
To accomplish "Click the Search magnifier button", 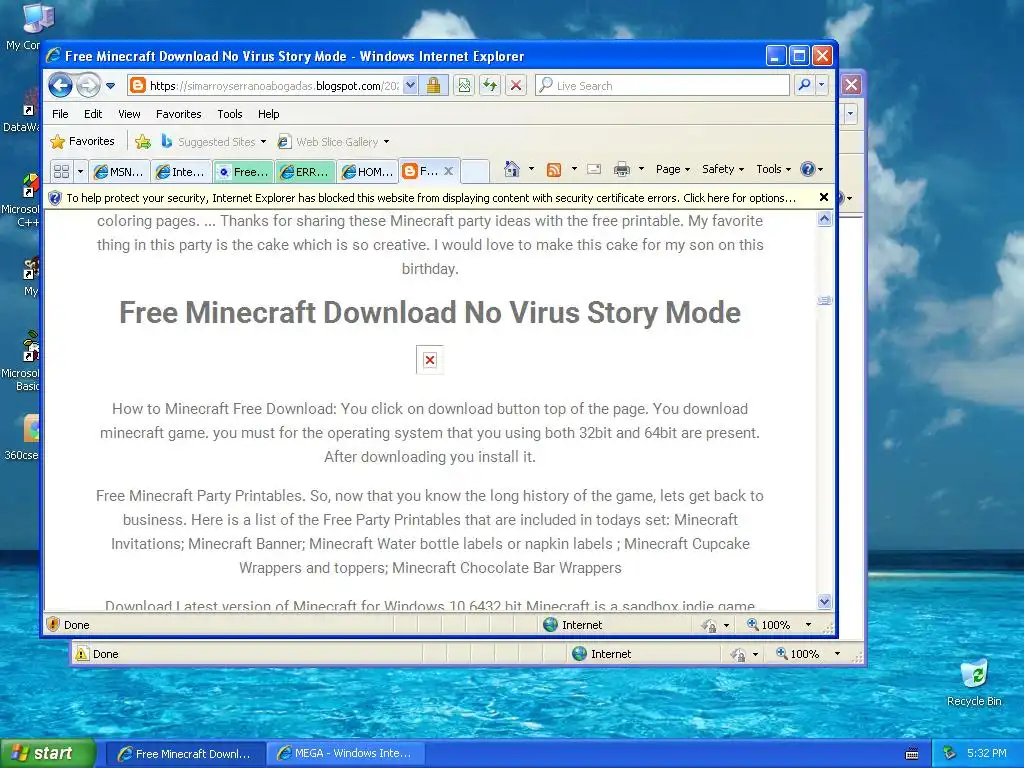I will pos(805,85).
